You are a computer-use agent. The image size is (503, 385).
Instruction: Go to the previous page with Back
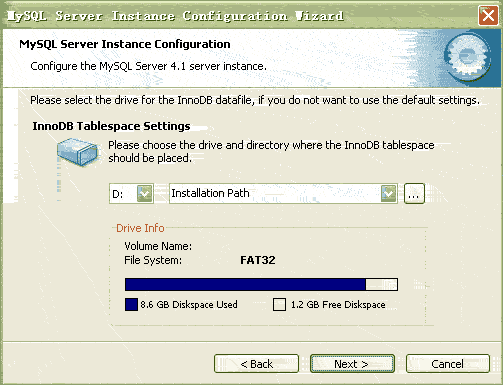[256, 364]
